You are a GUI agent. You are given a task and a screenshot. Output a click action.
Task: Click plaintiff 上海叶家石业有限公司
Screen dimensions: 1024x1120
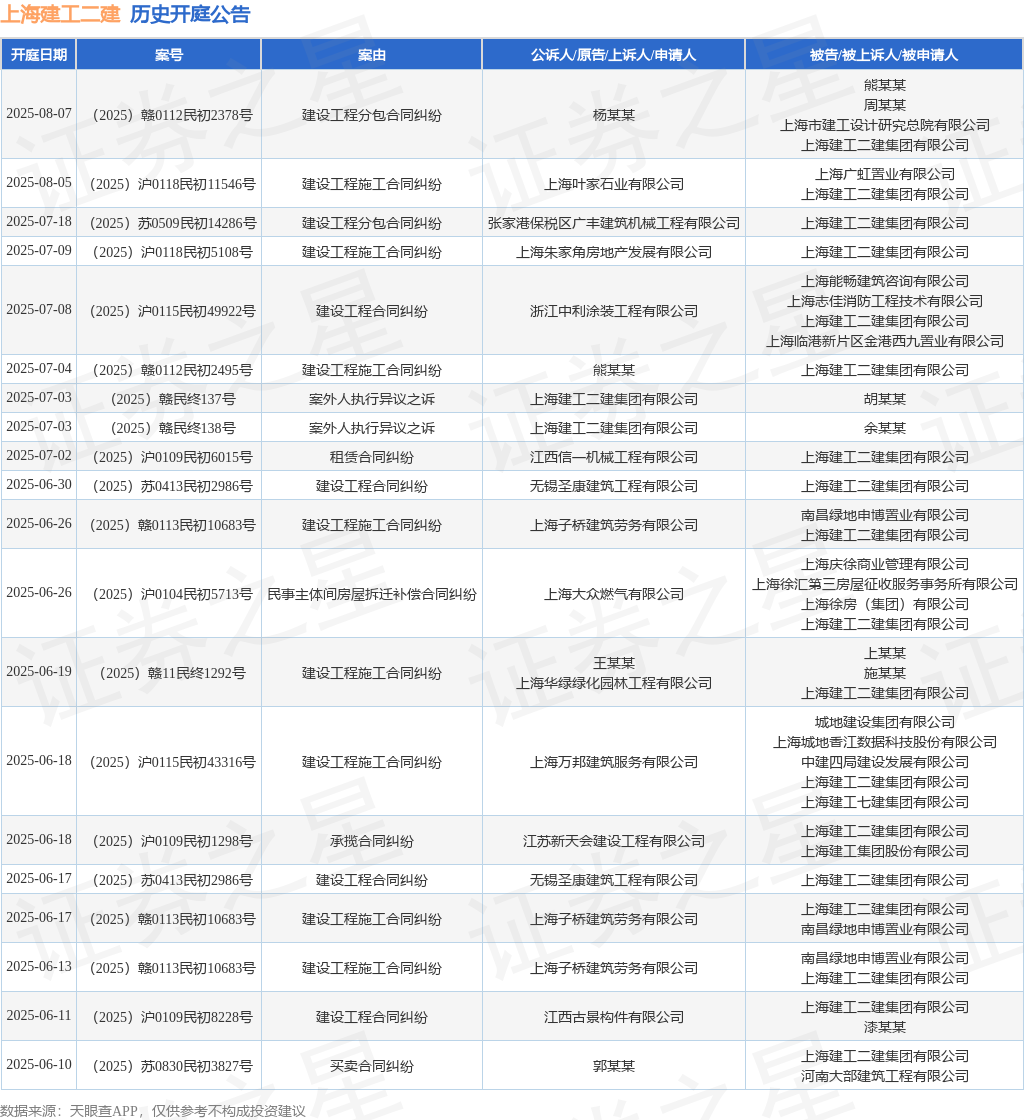[613, 184]
